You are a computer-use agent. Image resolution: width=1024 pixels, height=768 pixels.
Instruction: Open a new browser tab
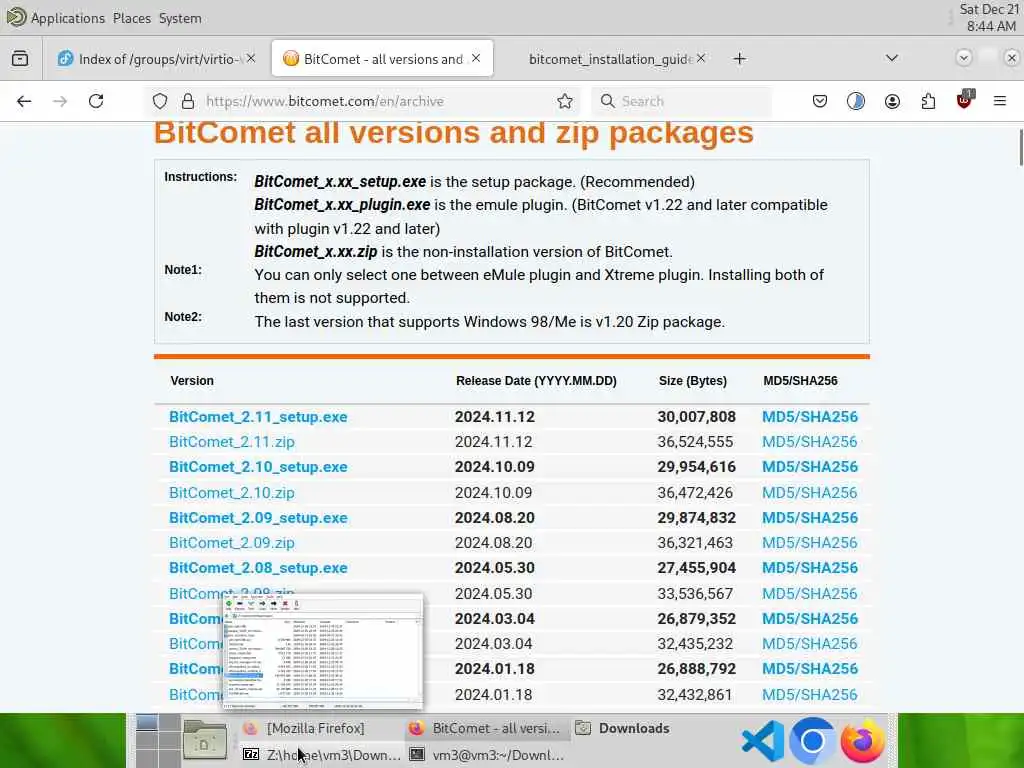coord(739,59)
